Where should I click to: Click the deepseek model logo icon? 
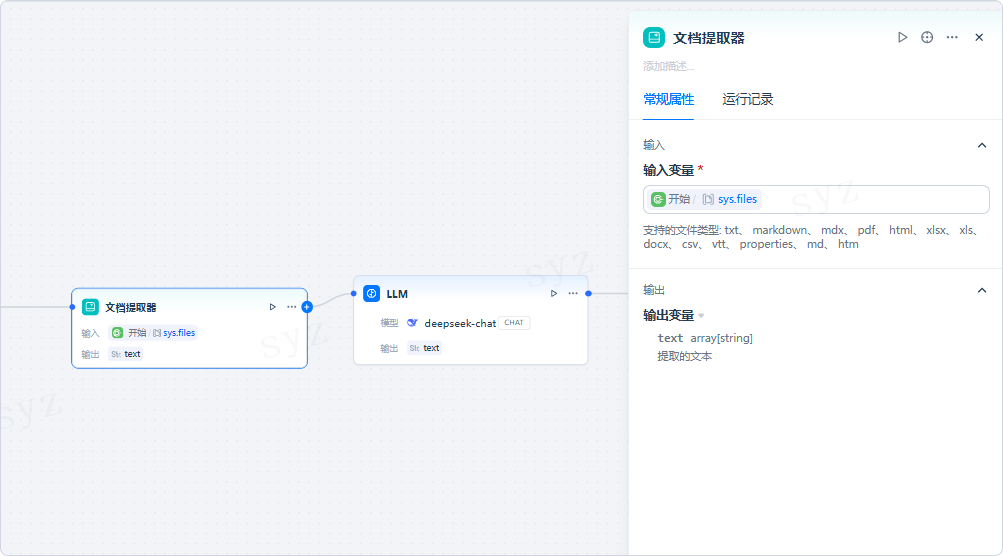(413, 322)
